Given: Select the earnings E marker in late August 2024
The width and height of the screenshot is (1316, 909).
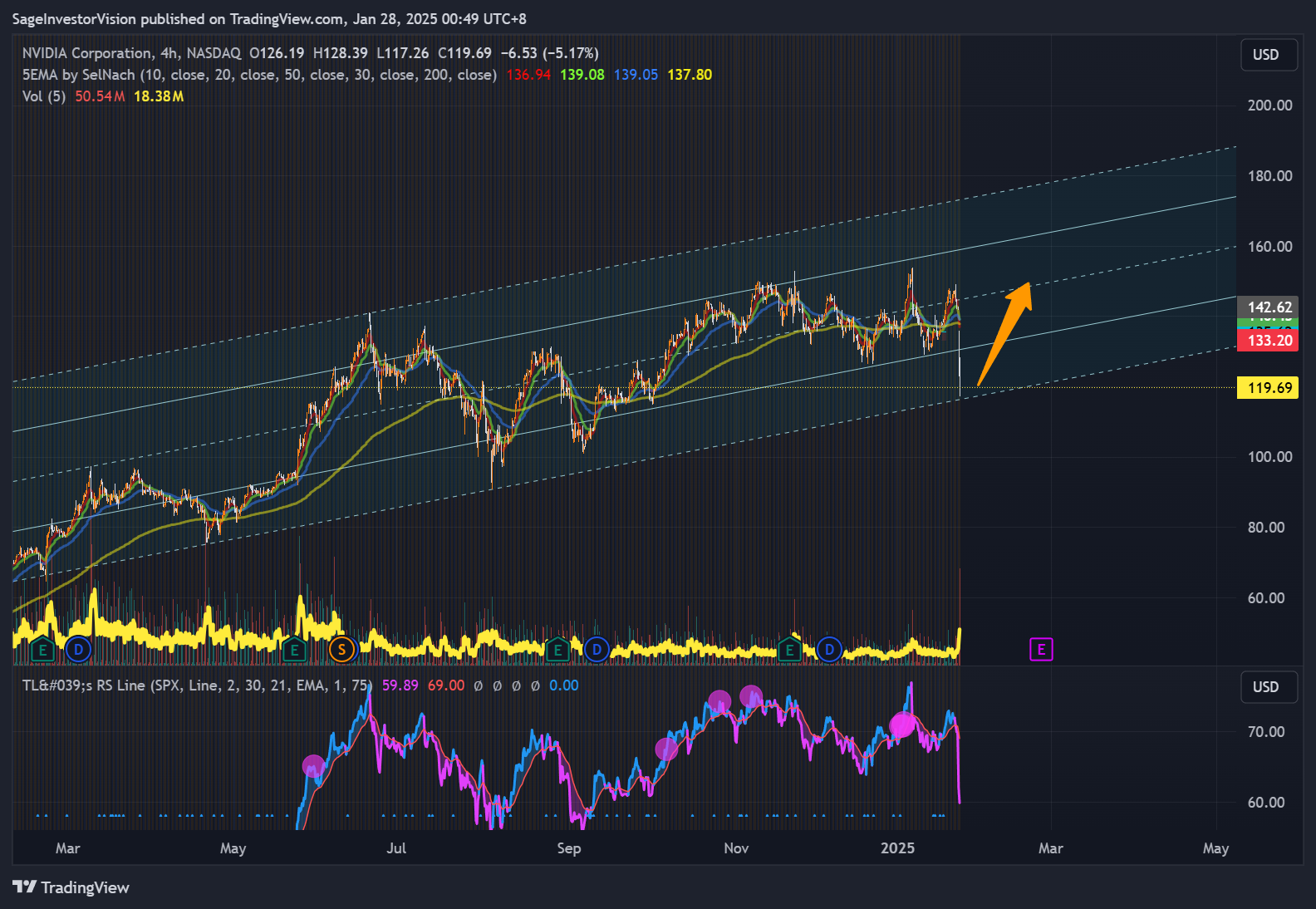Looking at the screenshot, I should point(557,650).
